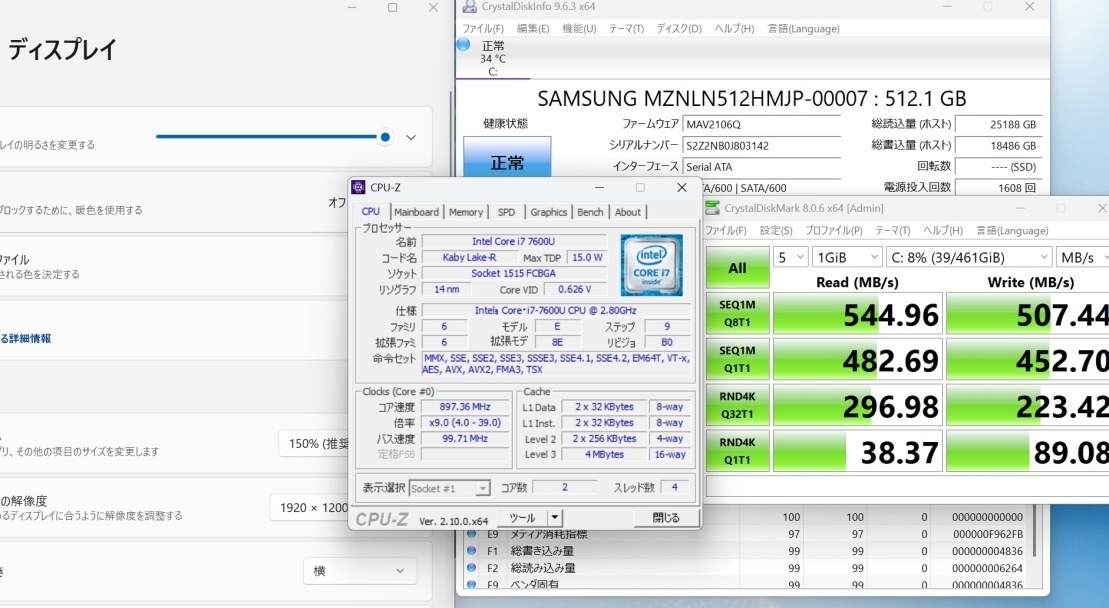The height and width of the screenshot is (608, 1109).
Task: Switch to the About tab in CPU-Z
Action: 627,212
